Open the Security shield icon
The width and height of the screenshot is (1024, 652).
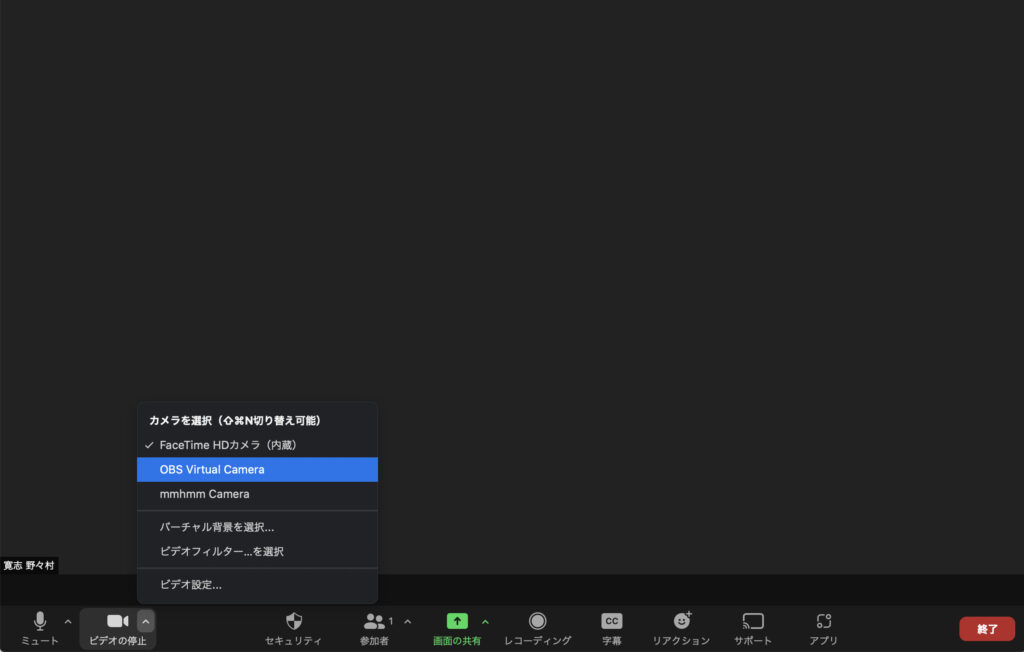[x=294, y=621]
